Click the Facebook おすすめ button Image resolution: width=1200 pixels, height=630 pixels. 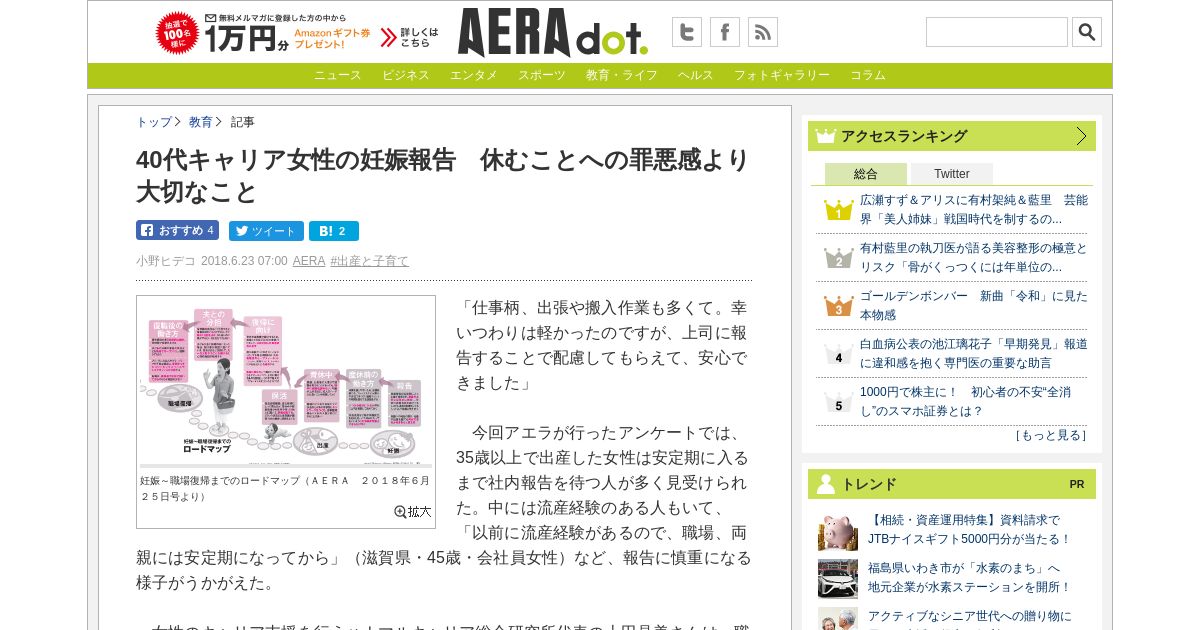pos(177,230)
